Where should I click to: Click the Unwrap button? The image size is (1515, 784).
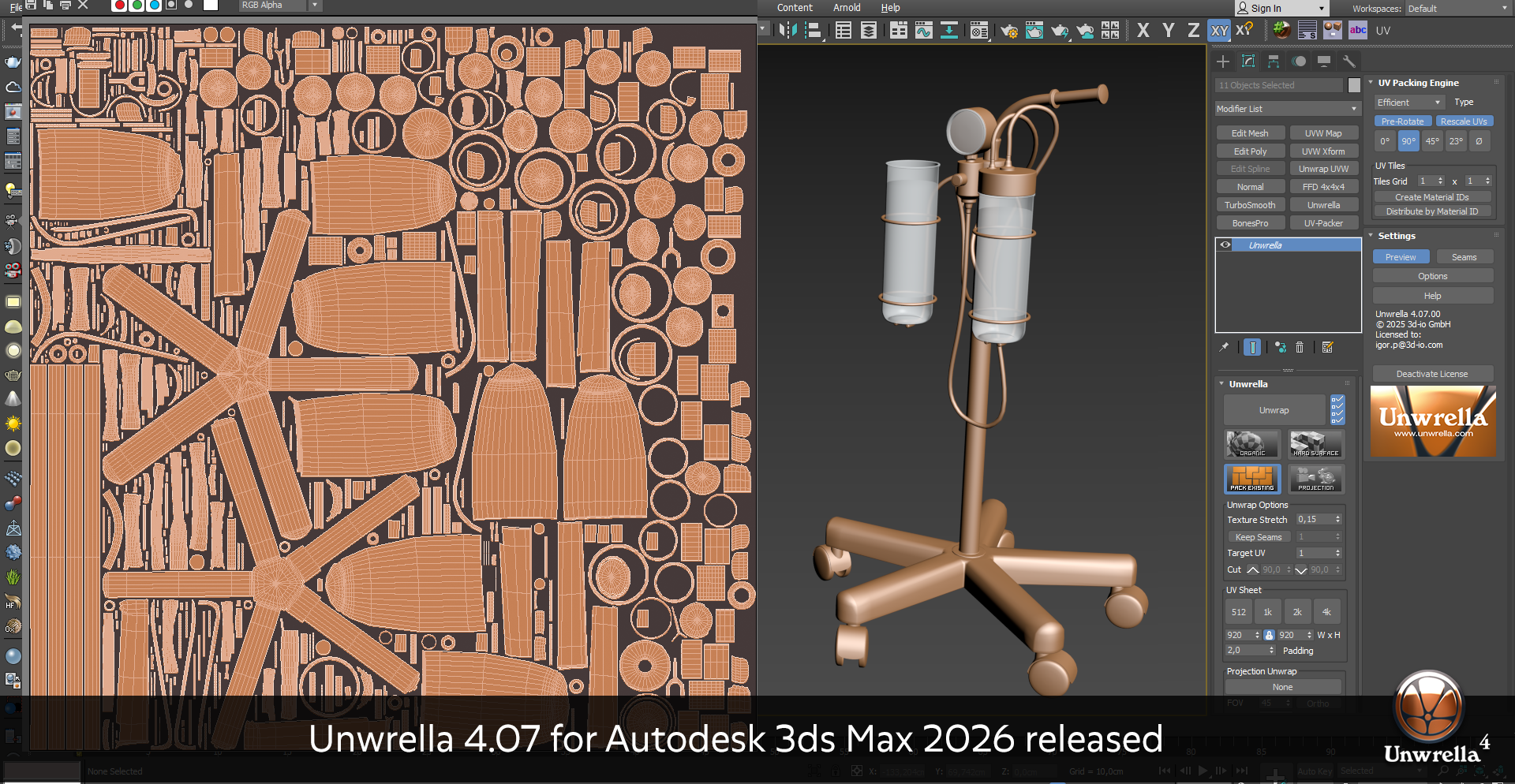(x=1274, y=410)
